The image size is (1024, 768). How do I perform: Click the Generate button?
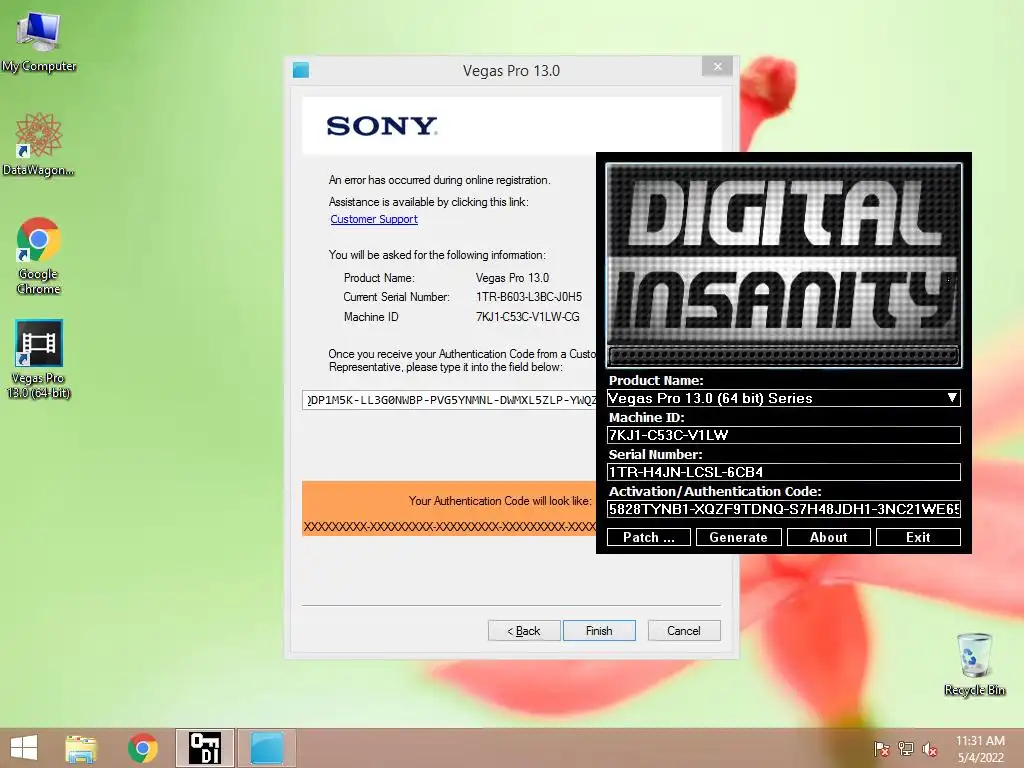click(739, 537)
